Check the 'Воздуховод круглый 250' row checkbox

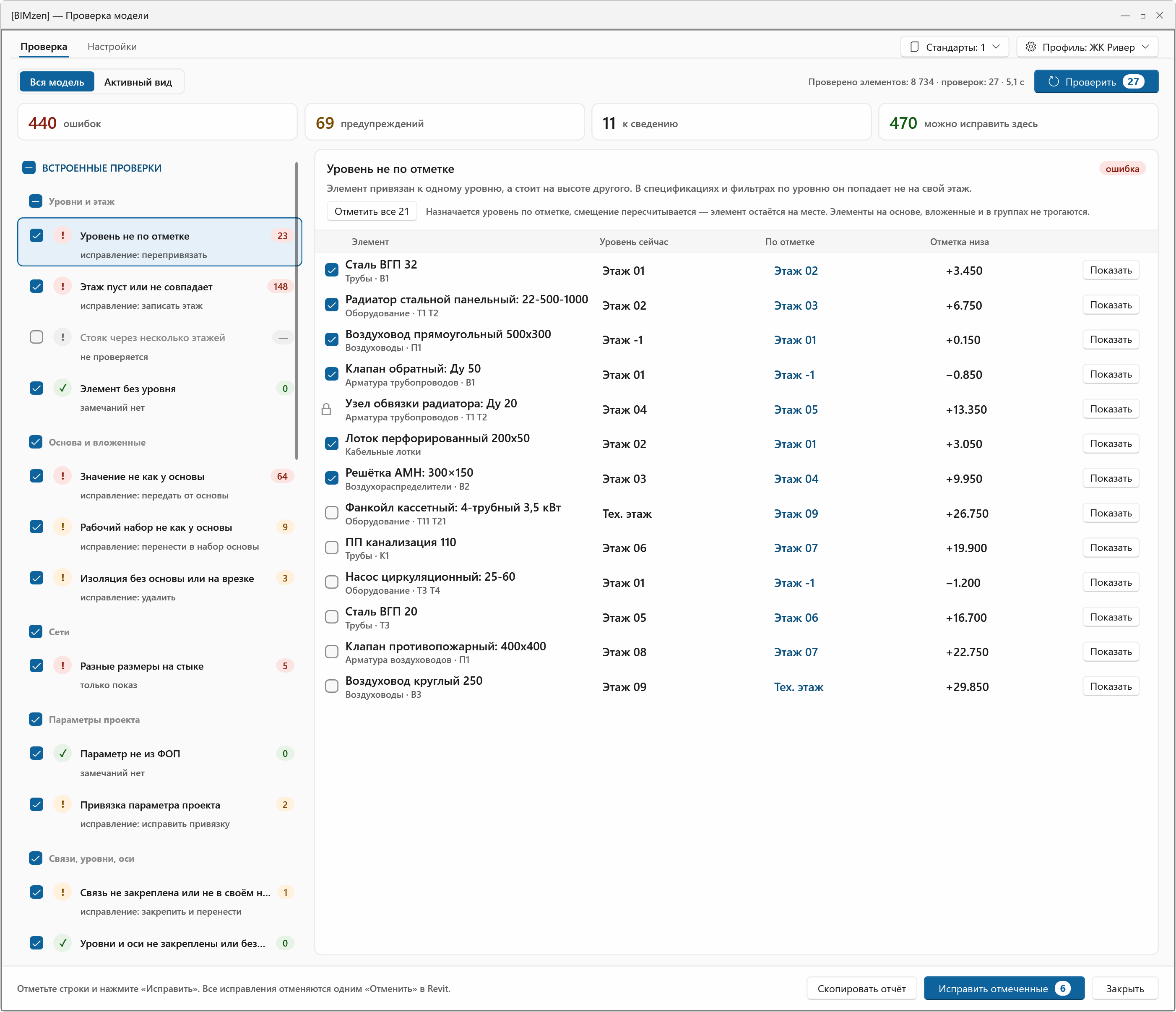(x=331, y=686)
